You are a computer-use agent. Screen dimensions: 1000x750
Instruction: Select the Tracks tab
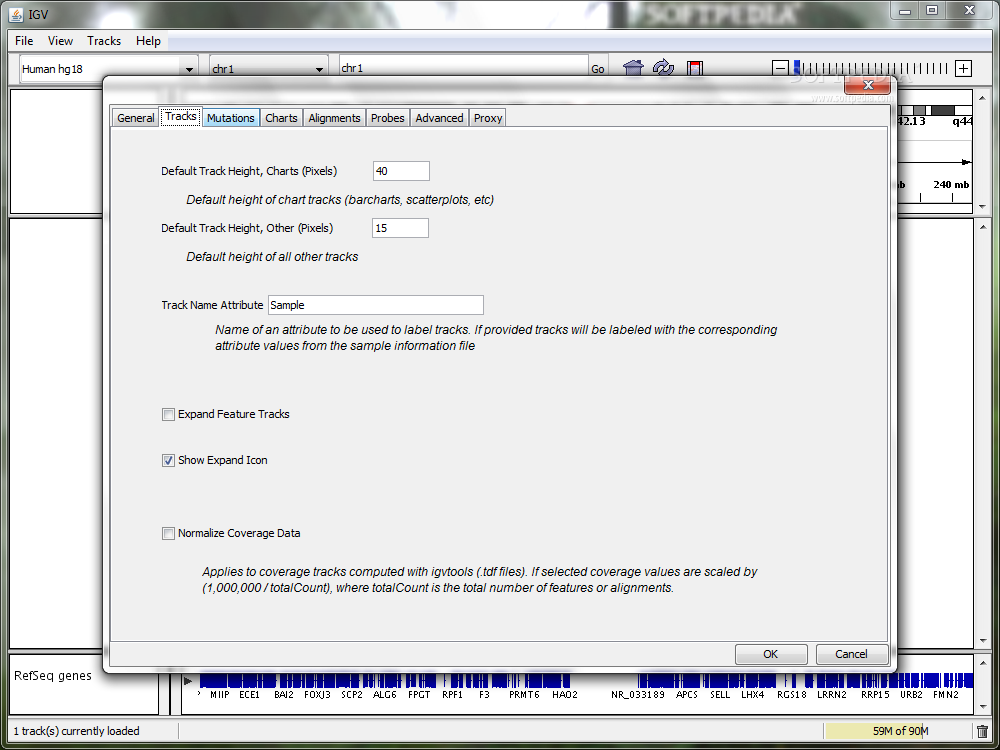[x=181, y=117]
